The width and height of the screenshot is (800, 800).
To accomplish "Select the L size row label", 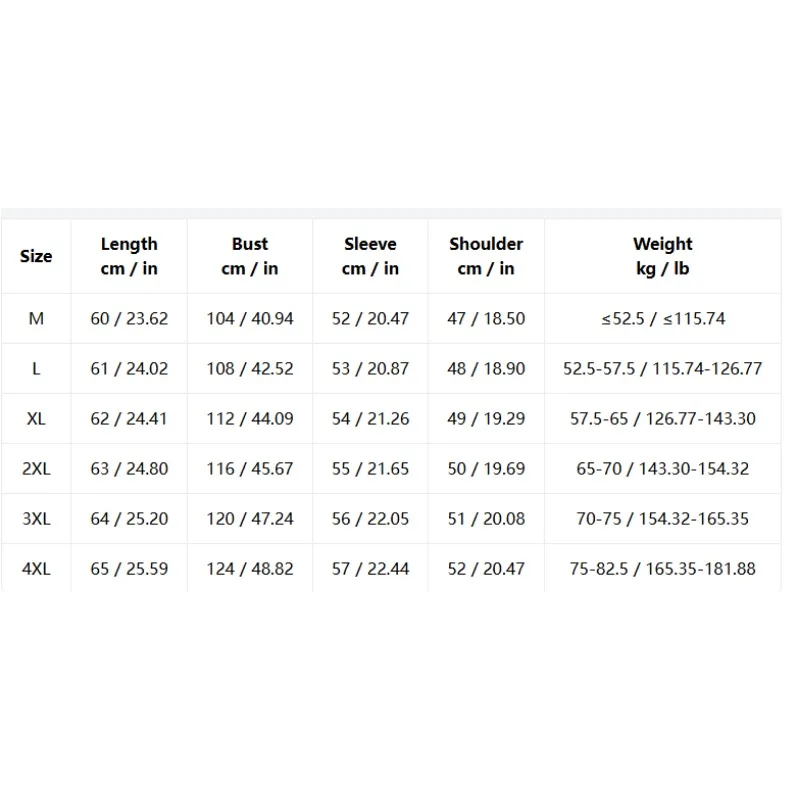I will (x=36, y=369).
